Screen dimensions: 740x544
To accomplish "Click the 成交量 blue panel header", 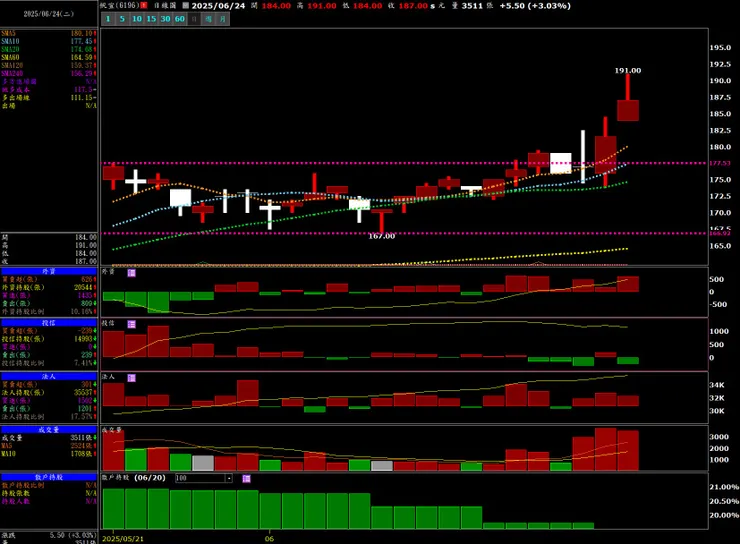I will point(49,430).
